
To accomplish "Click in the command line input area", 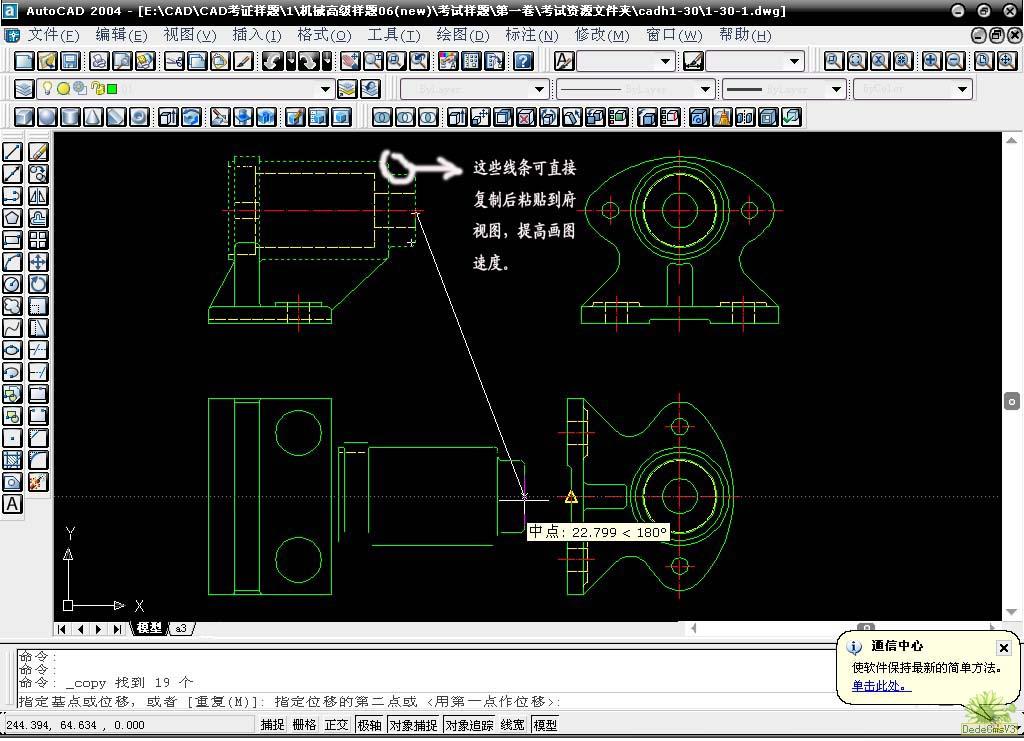I will tap(424, 702).
